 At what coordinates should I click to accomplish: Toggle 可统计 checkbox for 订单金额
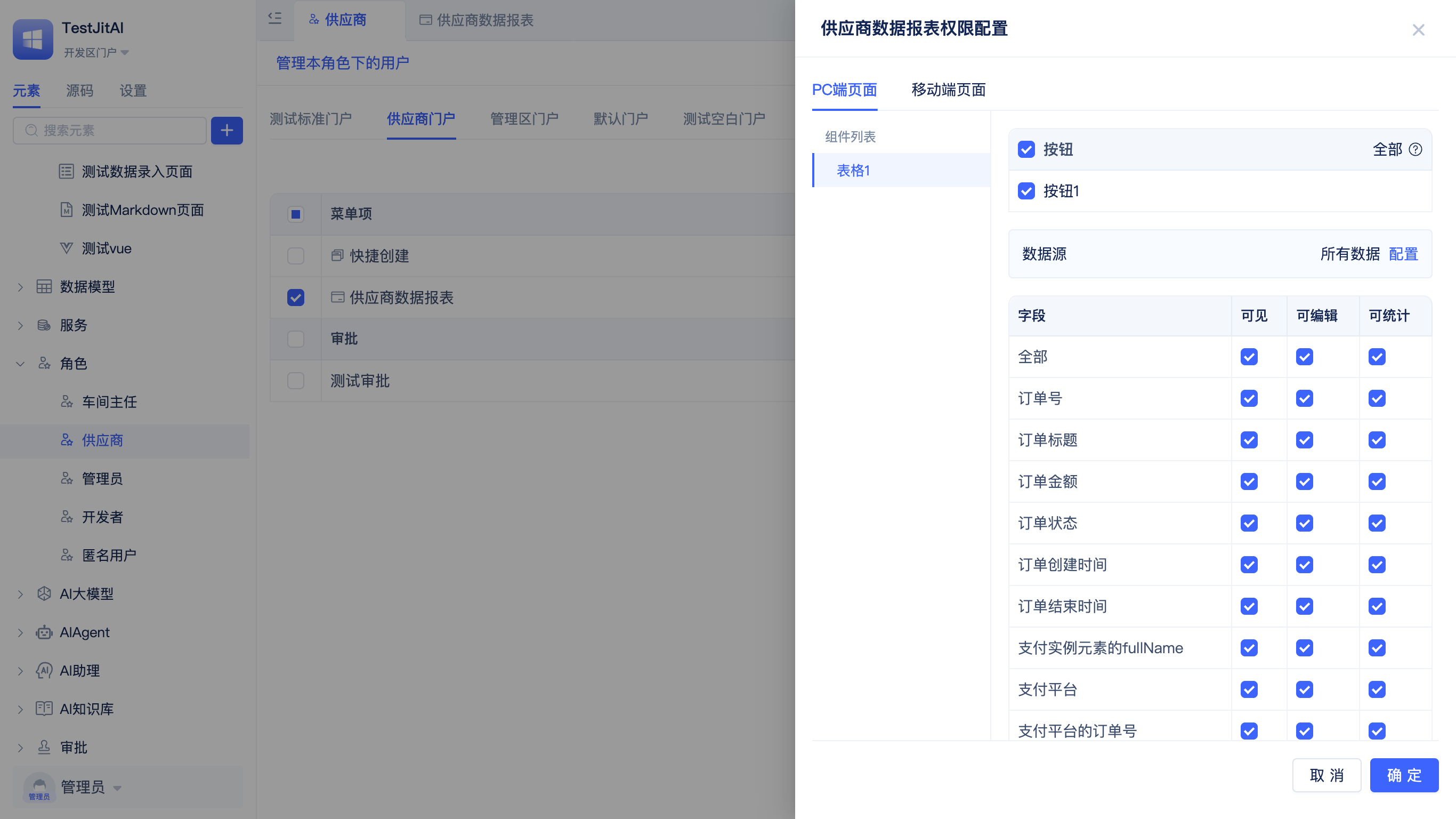point(1377,482)
